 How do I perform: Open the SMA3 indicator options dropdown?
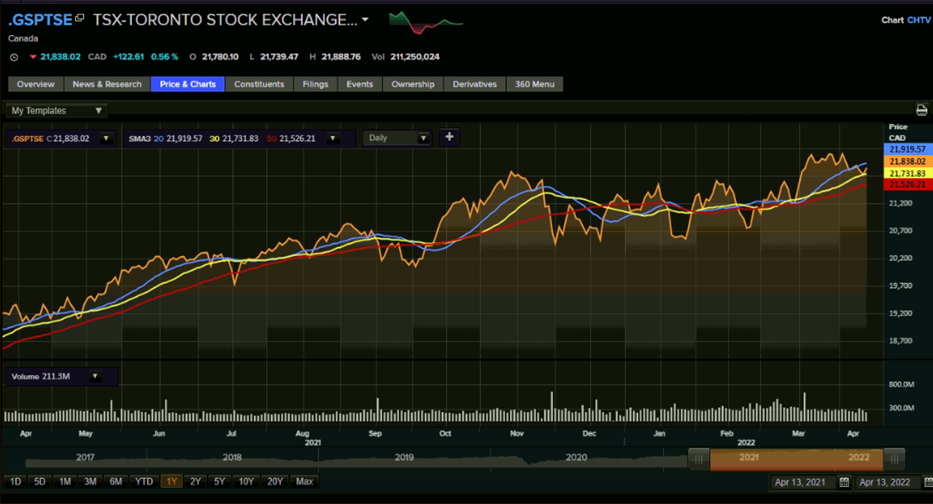(x=333, y=139)
